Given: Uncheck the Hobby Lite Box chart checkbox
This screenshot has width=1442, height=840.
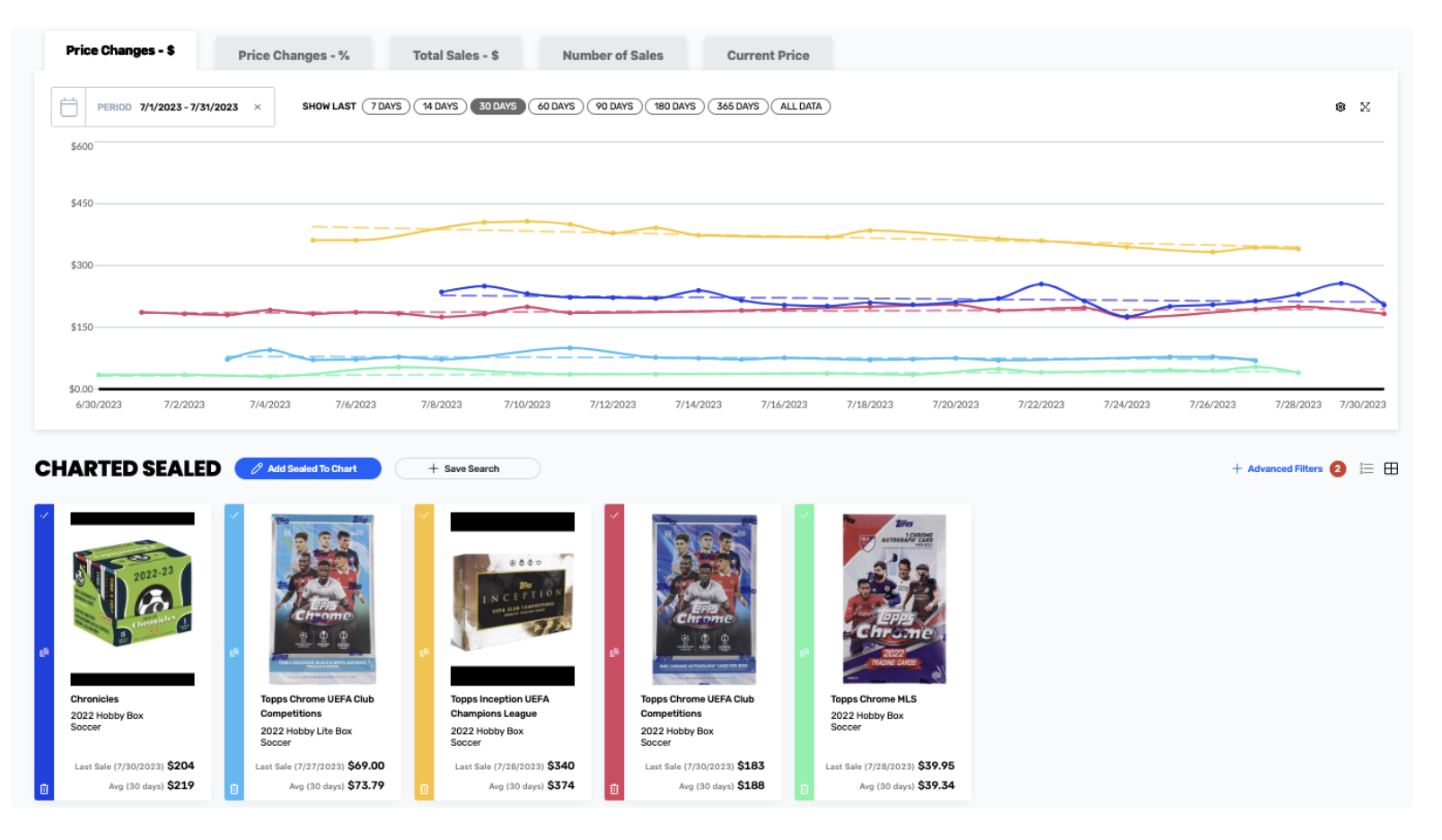Looking at the screenshot, I should coord(234,515).
